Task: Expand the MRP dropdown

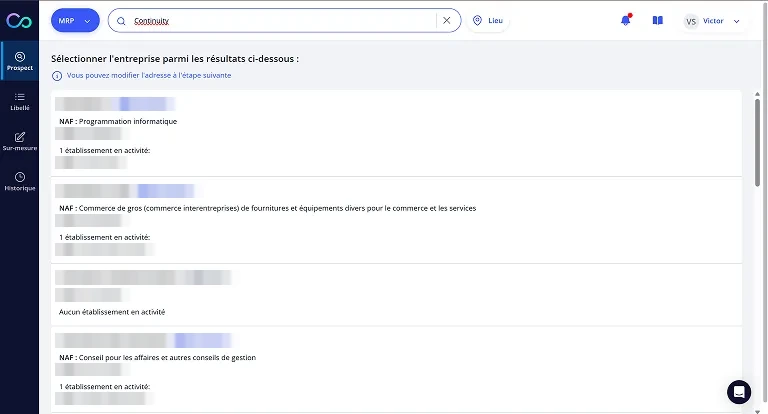Action: click(x=75, y=21)
